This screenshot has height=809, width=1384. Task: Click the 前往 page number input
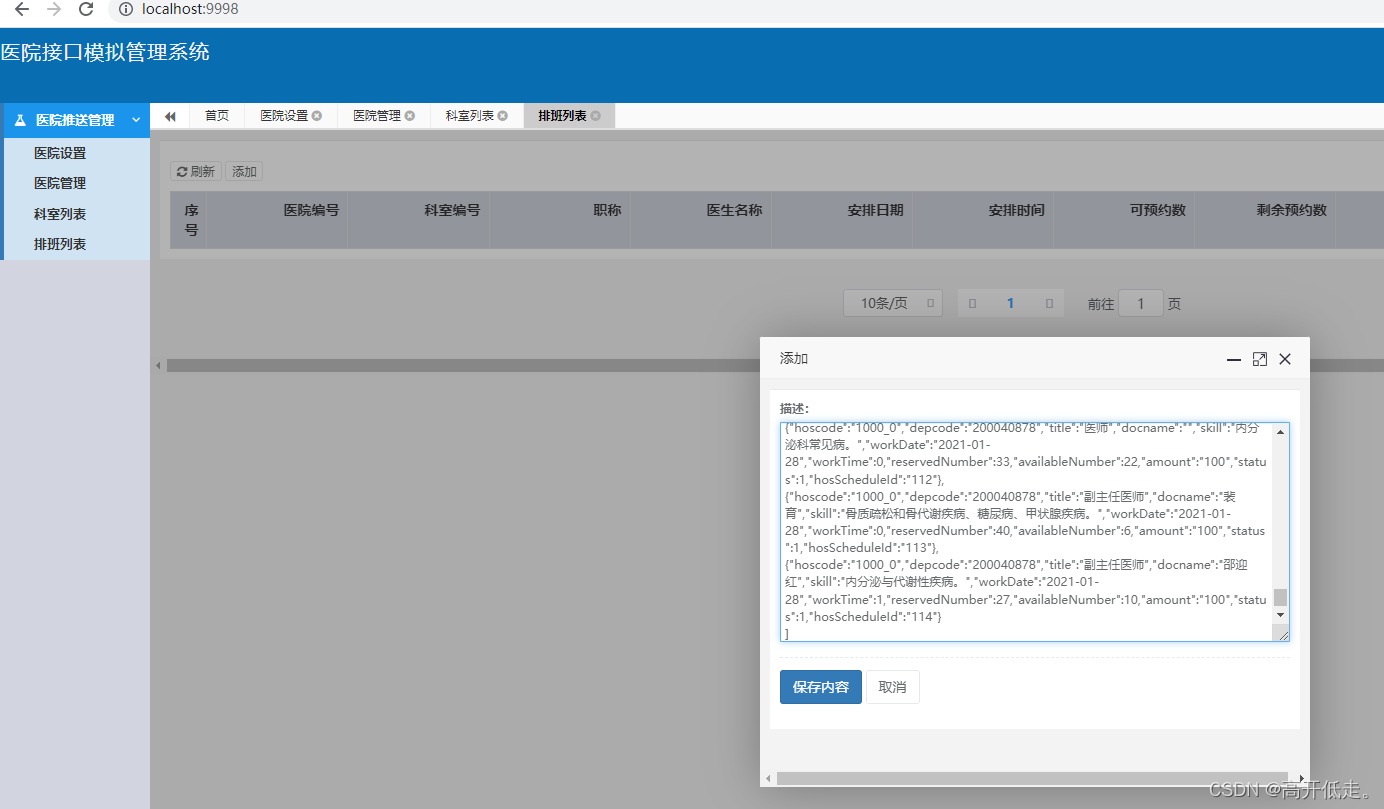coord(1140,303)
